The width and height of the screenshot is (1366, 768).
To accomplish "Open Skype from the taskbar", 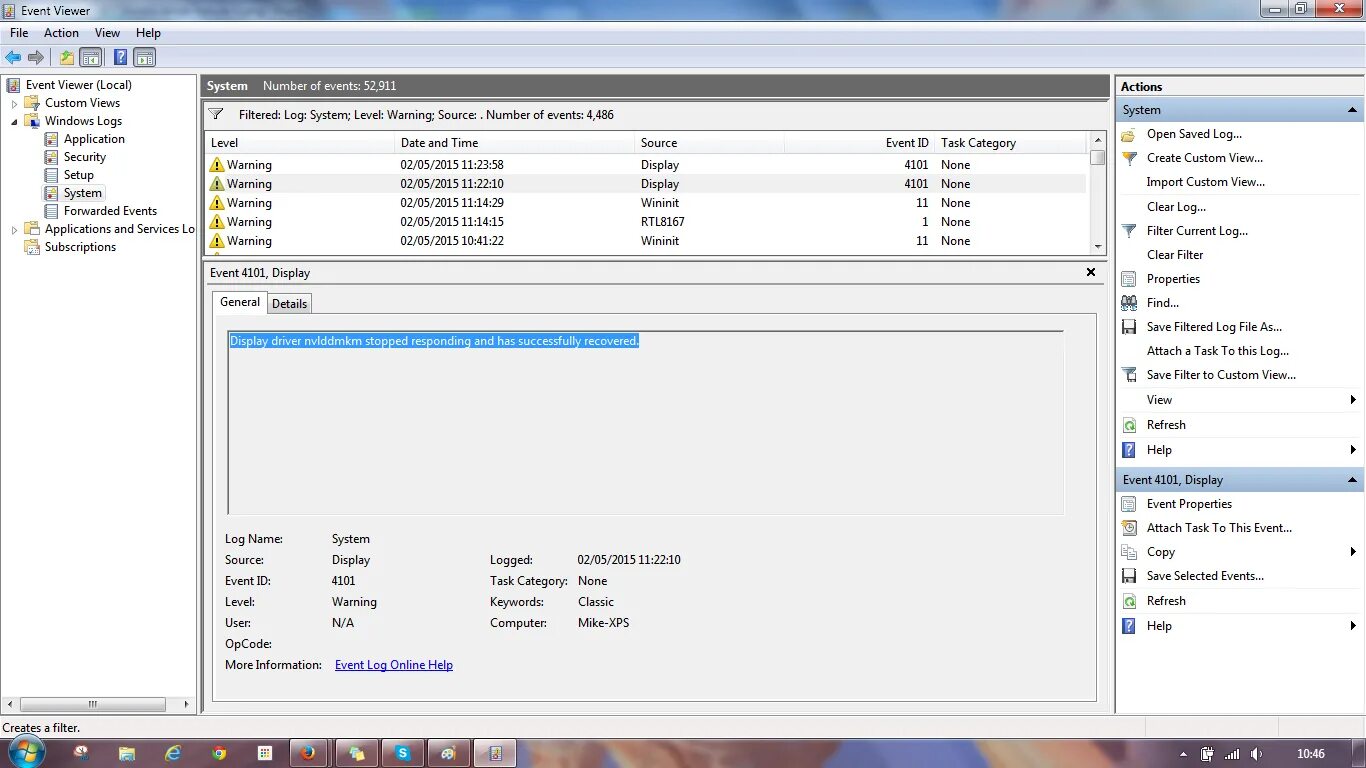I will point(402,753).
